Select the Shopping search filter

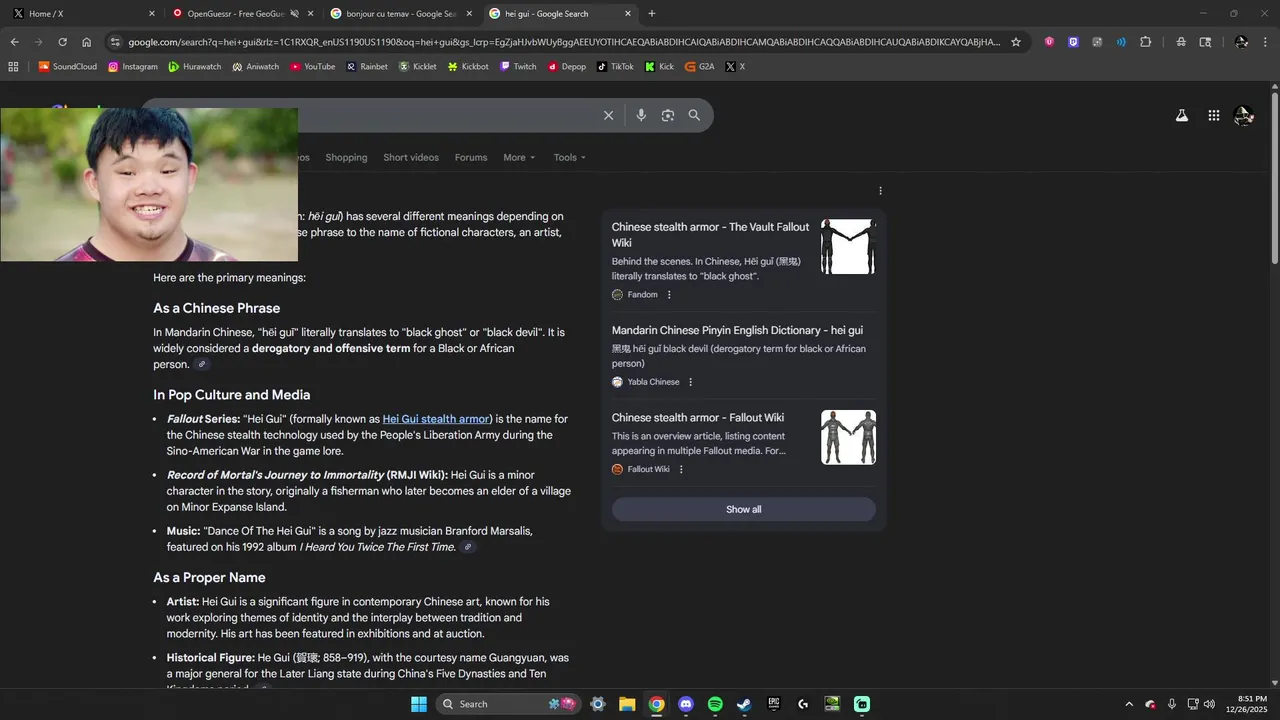(x=346, y=157)
